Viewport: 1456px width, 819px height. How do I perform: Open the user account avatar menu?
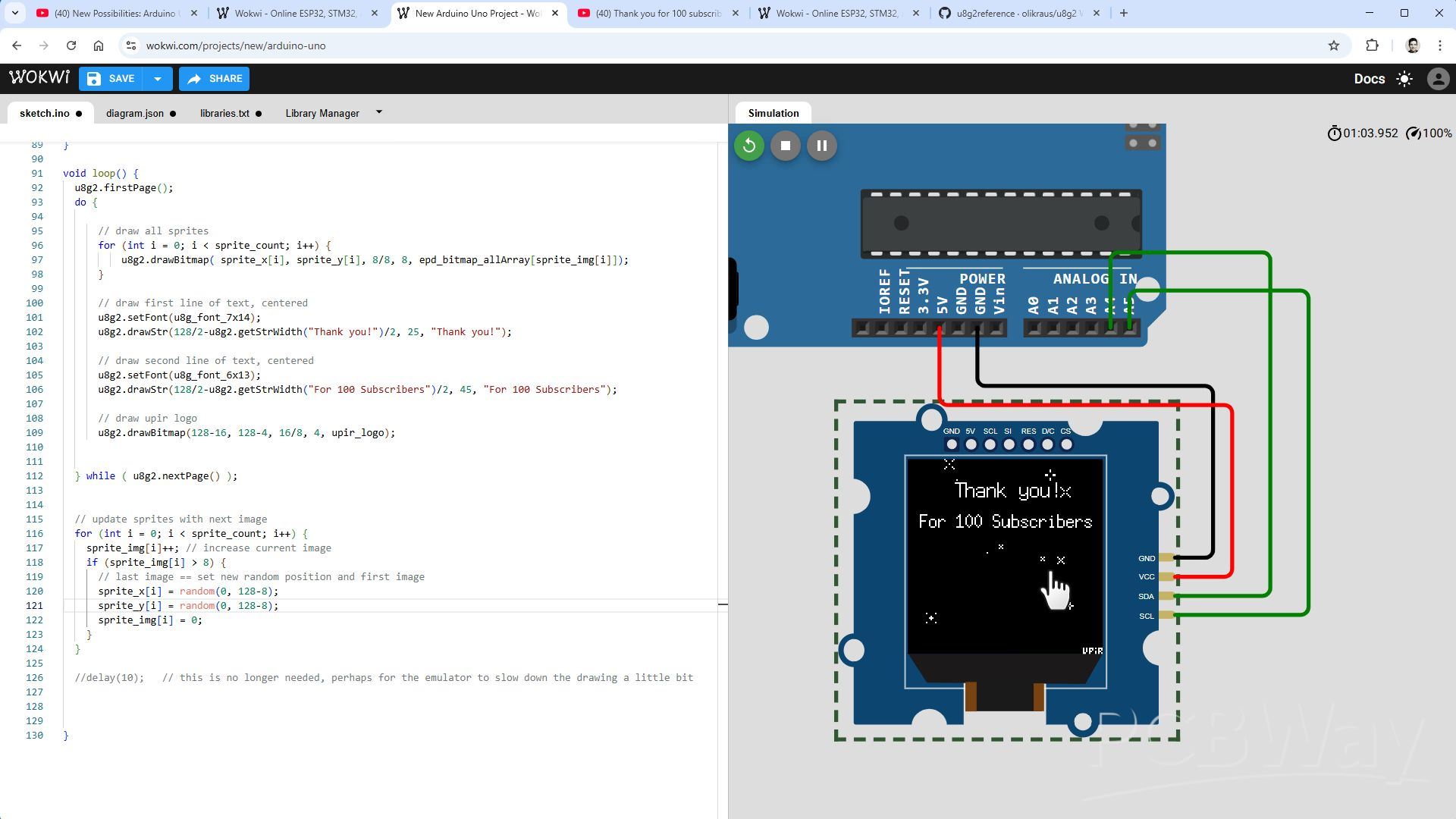(1438, 79)
